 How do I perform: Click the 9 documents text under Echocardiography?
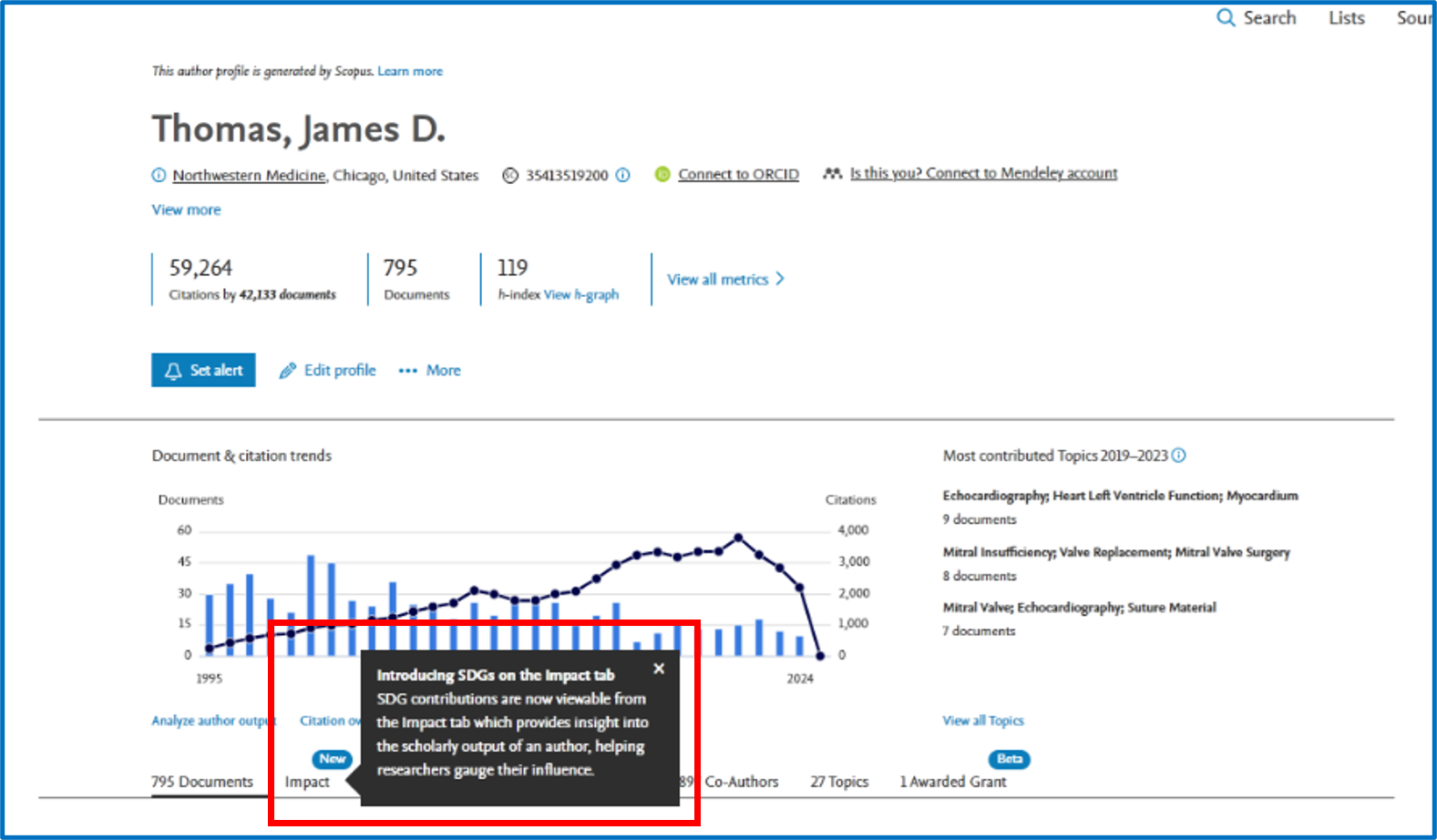click(980, 519)
